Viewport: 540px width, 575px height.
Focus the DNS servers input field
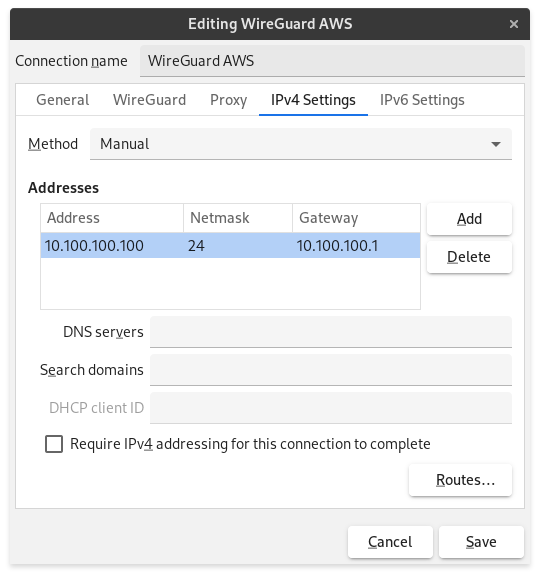pyautogui.click(x=331, y=332)
